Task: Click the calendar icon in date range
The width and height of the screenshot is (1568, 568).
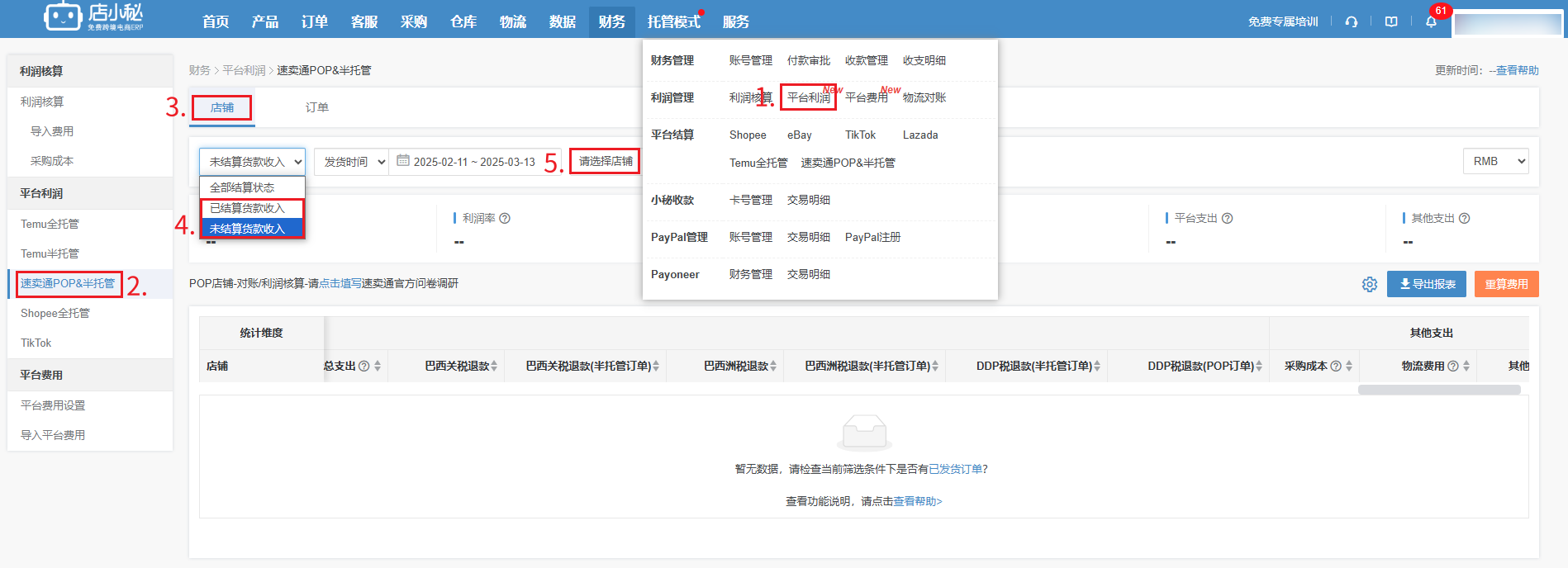Action: tap(403, 161)
